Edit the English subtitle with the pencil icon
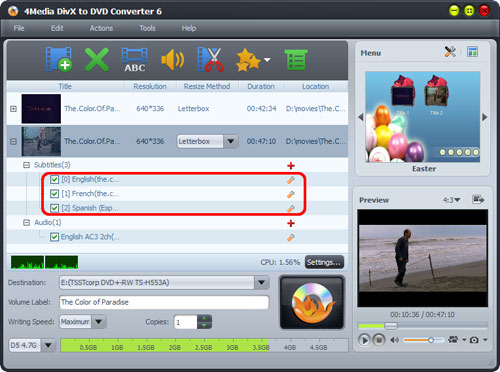Image resolution: width=500 pixels, height=372 pixels. tap(291, 180)
